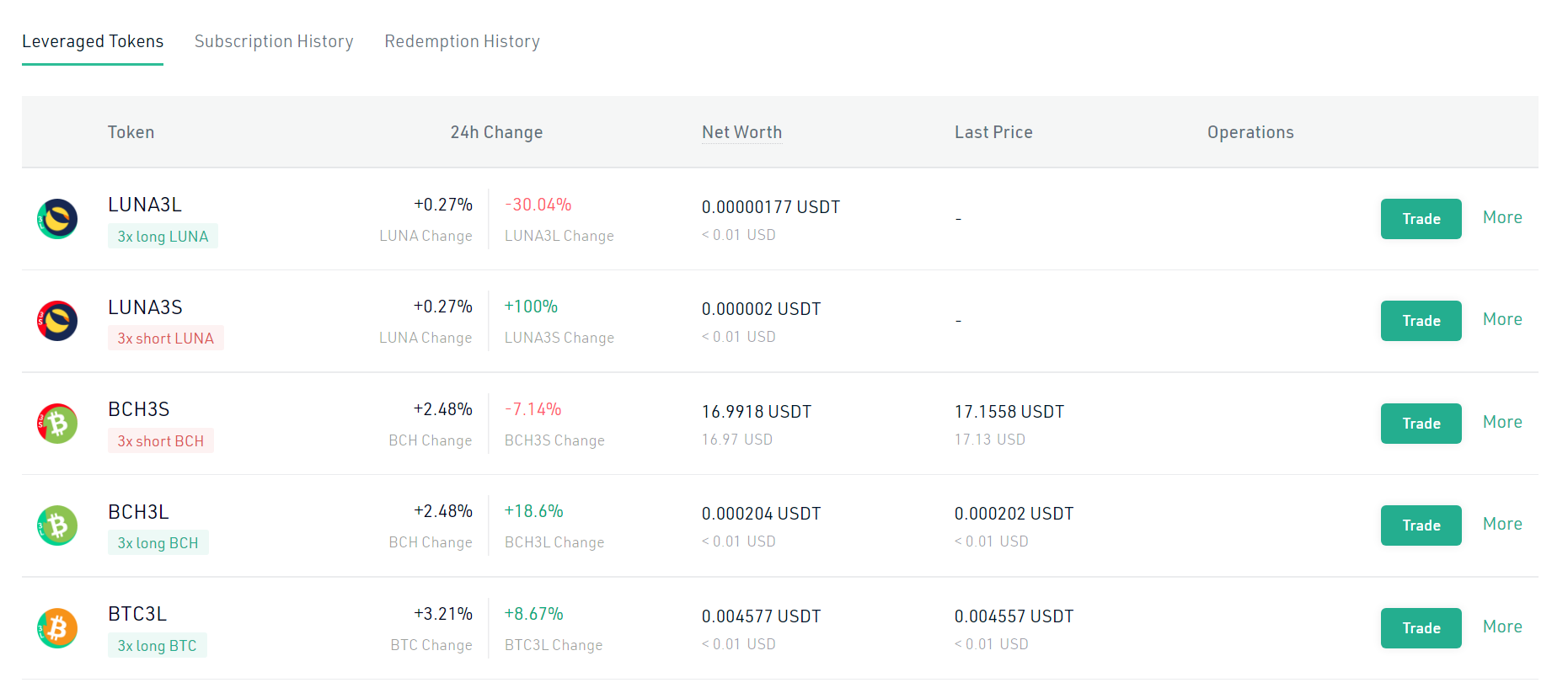Screen dimensions: 1568x688
Task: Click the Net Worth column header
Action: (x=741, y=132)
